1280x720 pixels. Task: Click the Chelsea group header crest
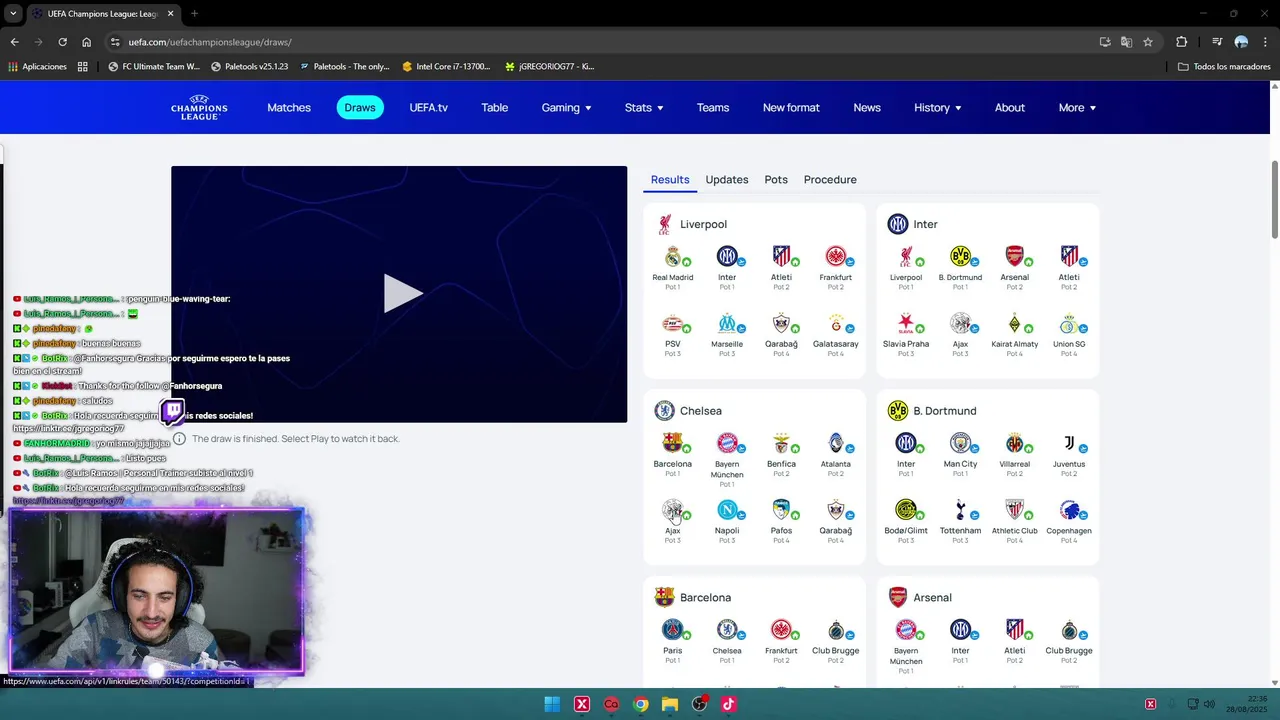coord(664,411)
